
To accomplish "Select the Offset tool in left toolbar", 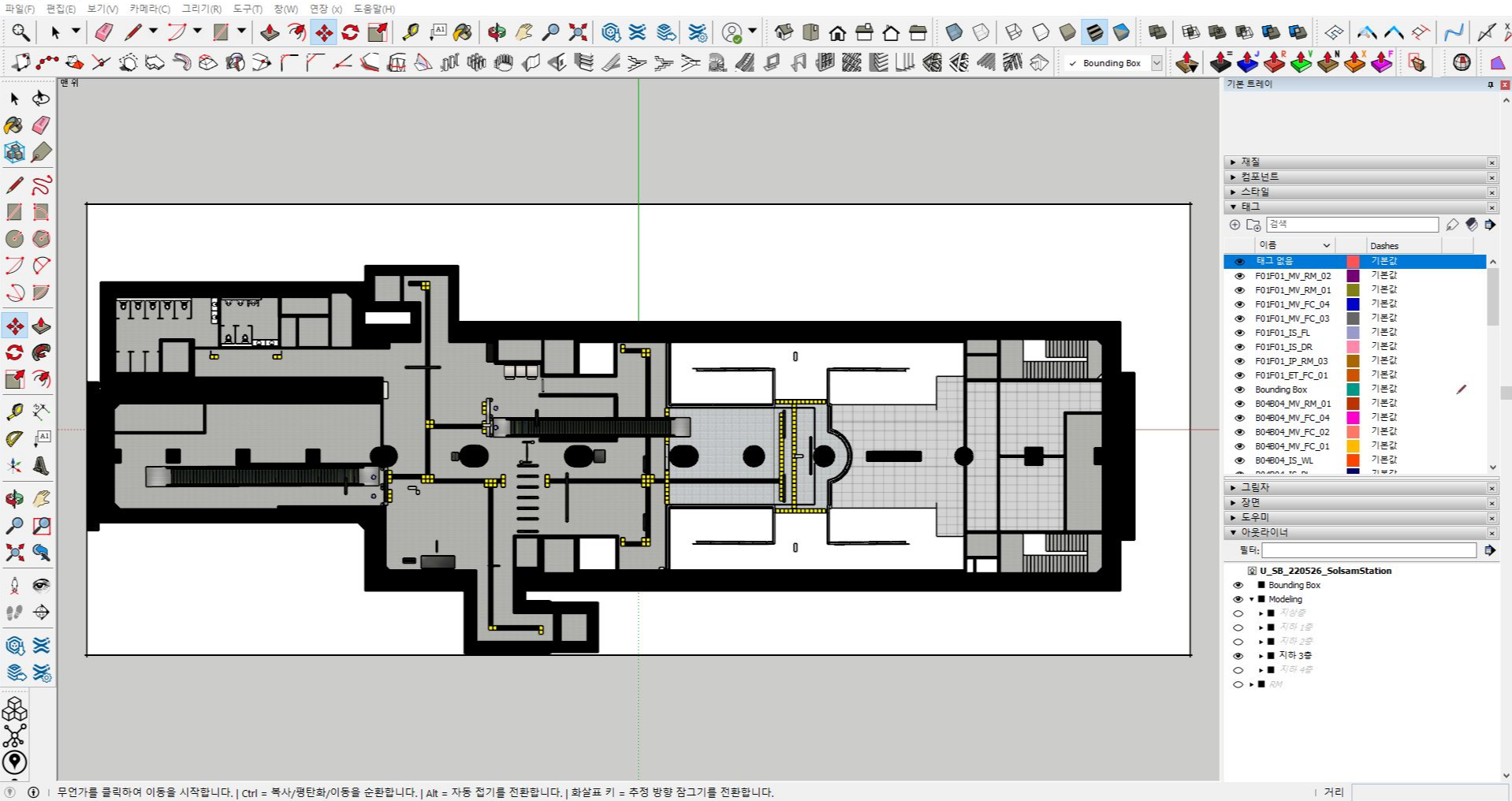I will coord(41,379).
